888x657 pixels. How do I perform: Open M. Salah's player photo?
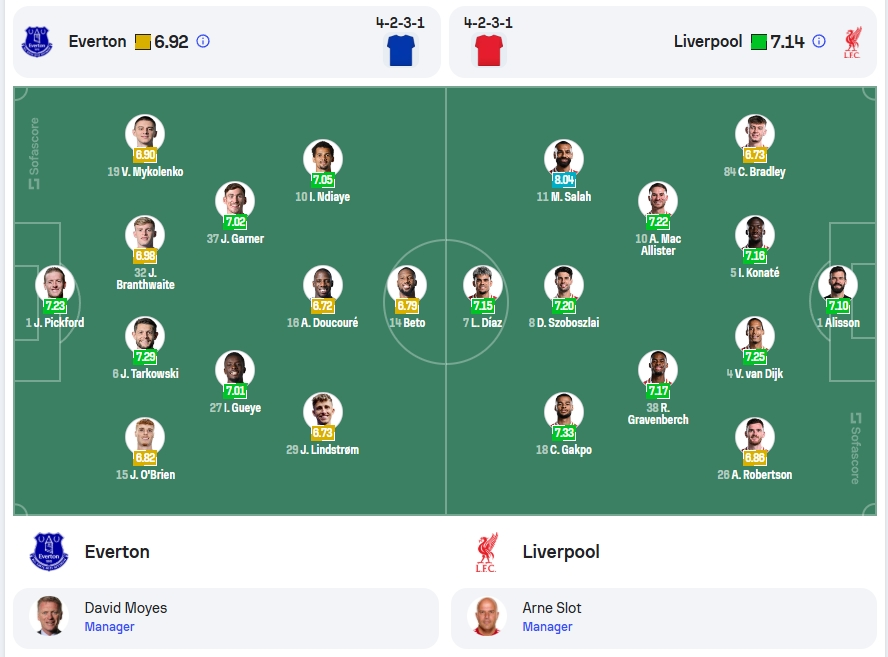(563, 157)
